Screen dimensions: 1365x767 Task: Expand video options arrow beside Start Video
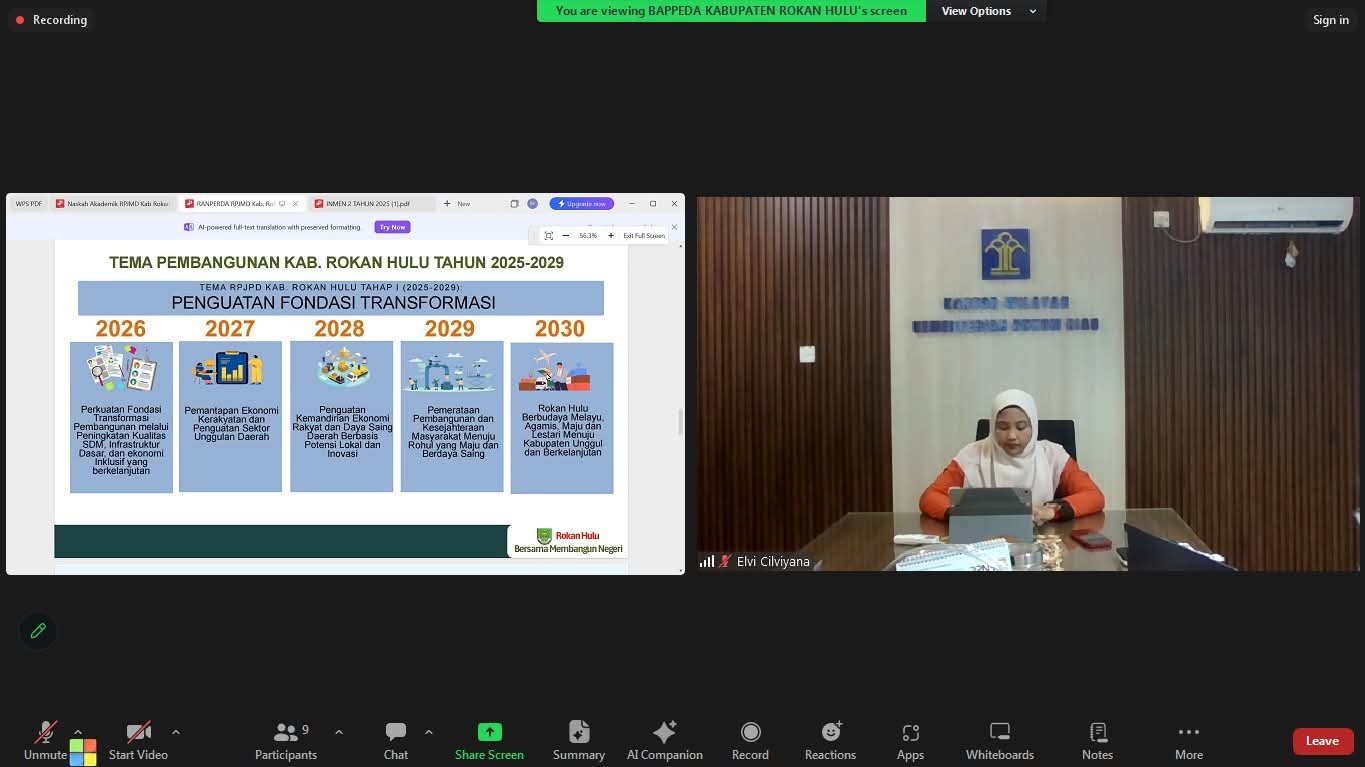[176, 732]
